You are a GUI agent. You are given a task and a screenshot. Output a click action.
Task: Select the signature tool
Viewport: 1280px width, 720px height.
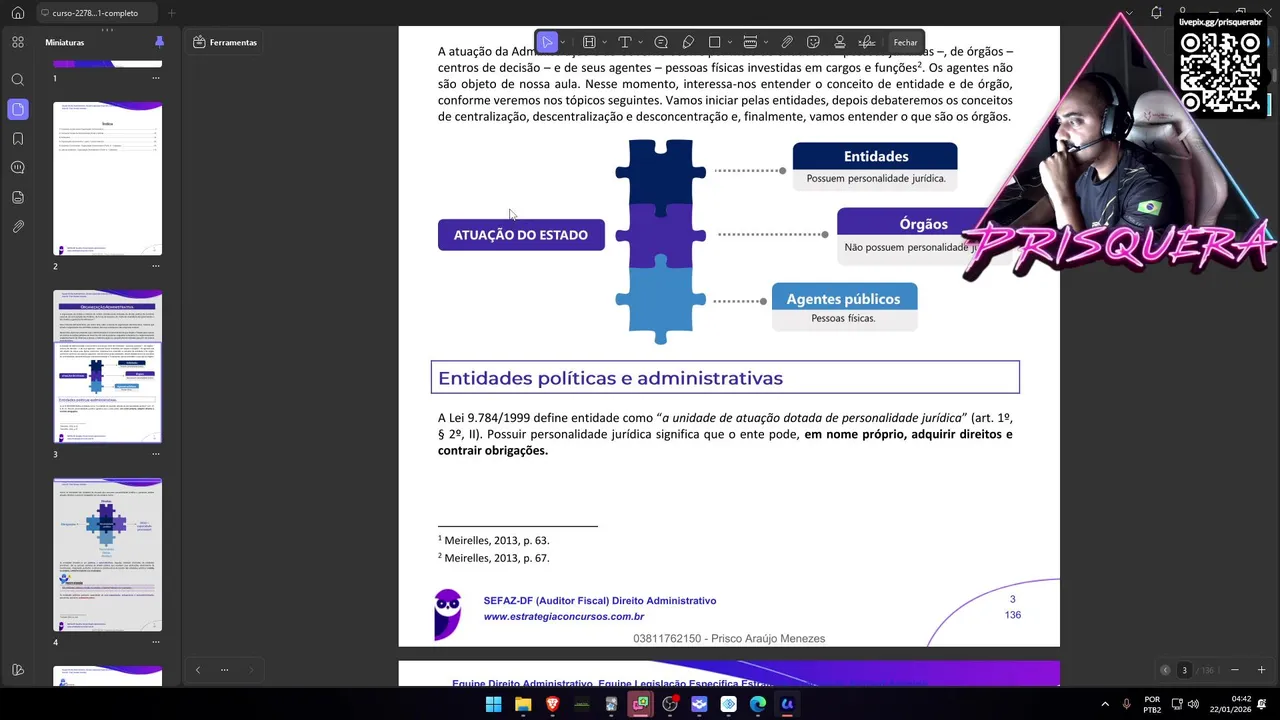[867, 42]
